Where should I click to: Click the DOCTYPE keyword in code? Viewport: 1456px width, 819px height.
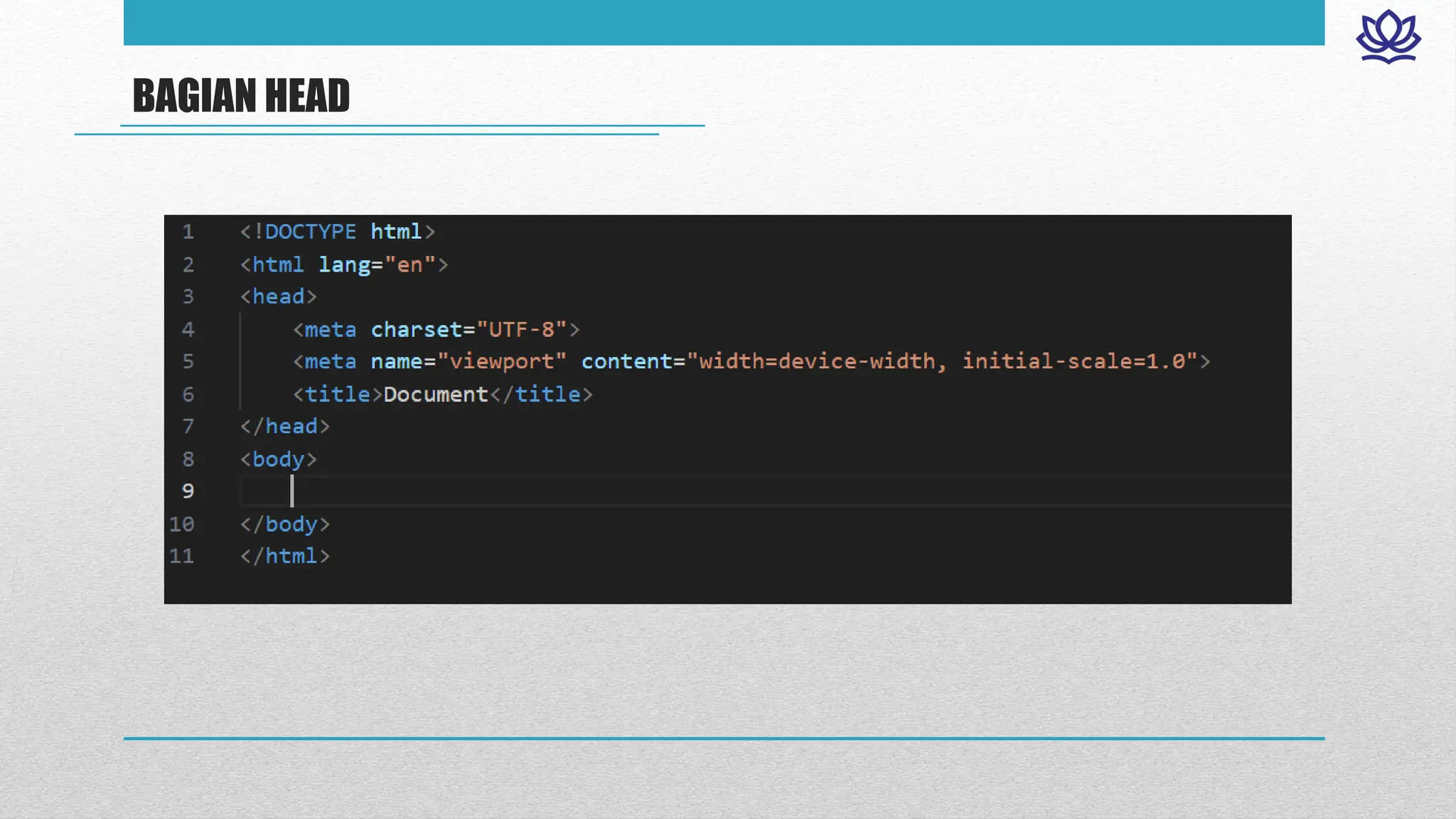[310, 232]
